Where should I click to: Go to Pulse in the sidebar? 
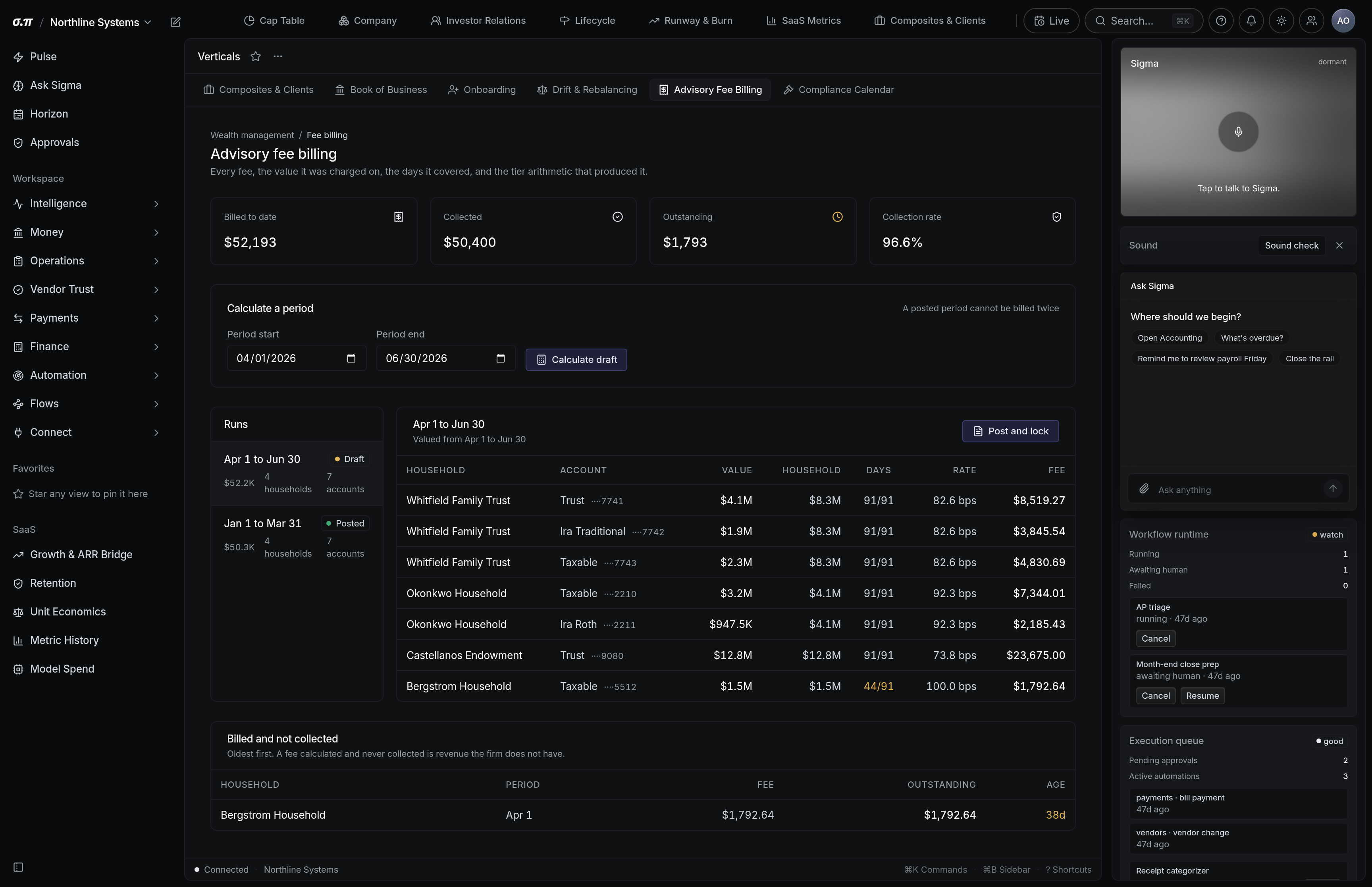tap(87, 56)
